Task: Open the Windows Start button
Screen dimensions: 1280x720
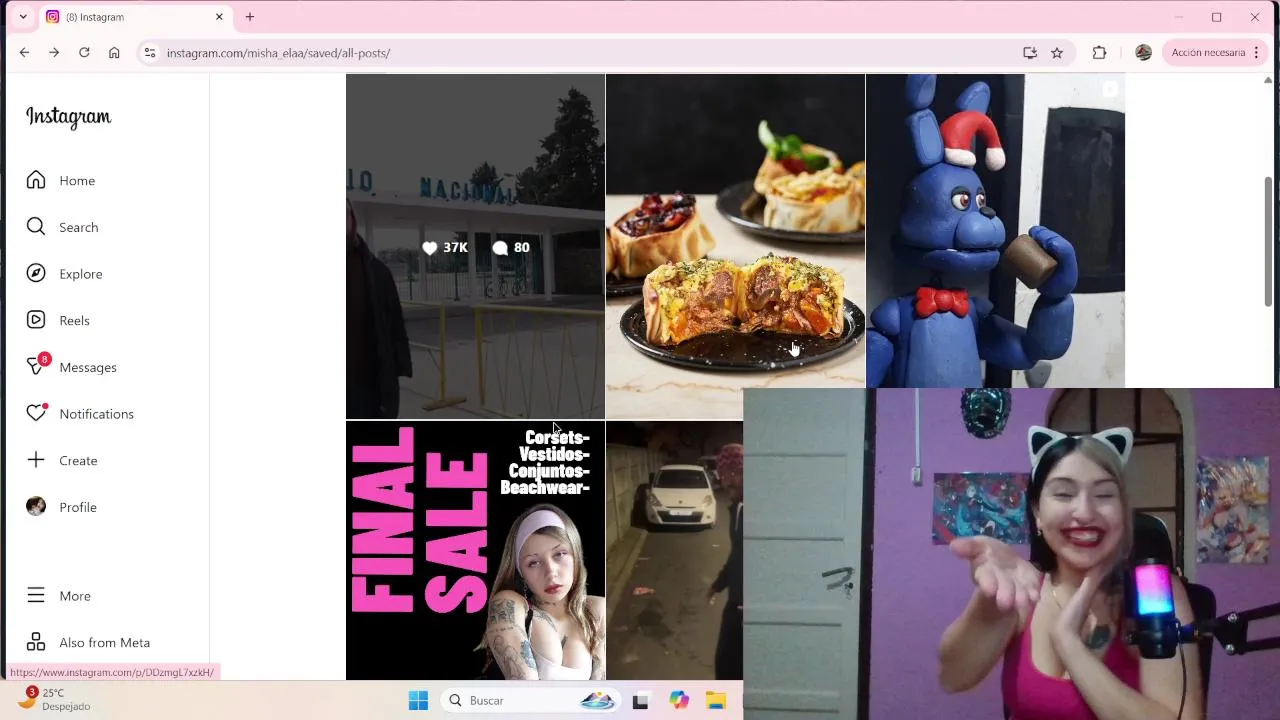Action: point(418,700)
